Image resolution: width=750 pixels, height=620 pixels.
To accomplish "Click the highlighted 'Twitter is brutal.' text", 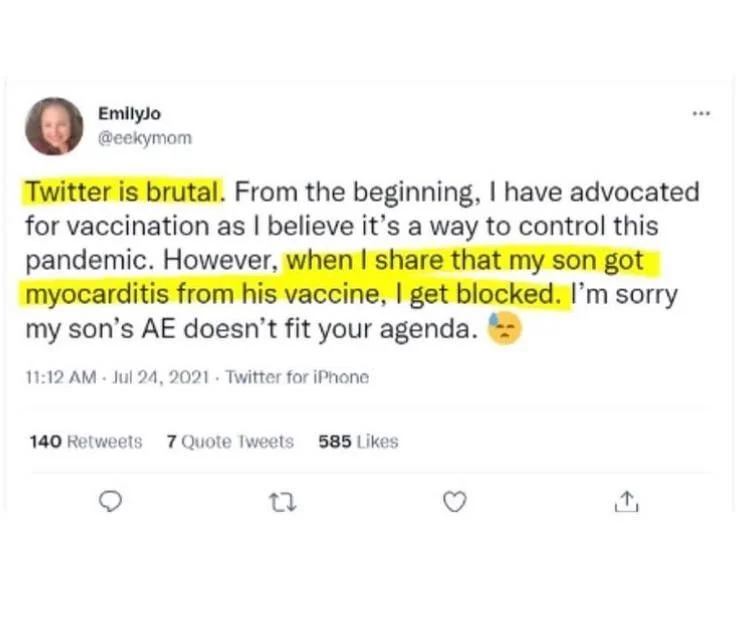I will (125, 191).
